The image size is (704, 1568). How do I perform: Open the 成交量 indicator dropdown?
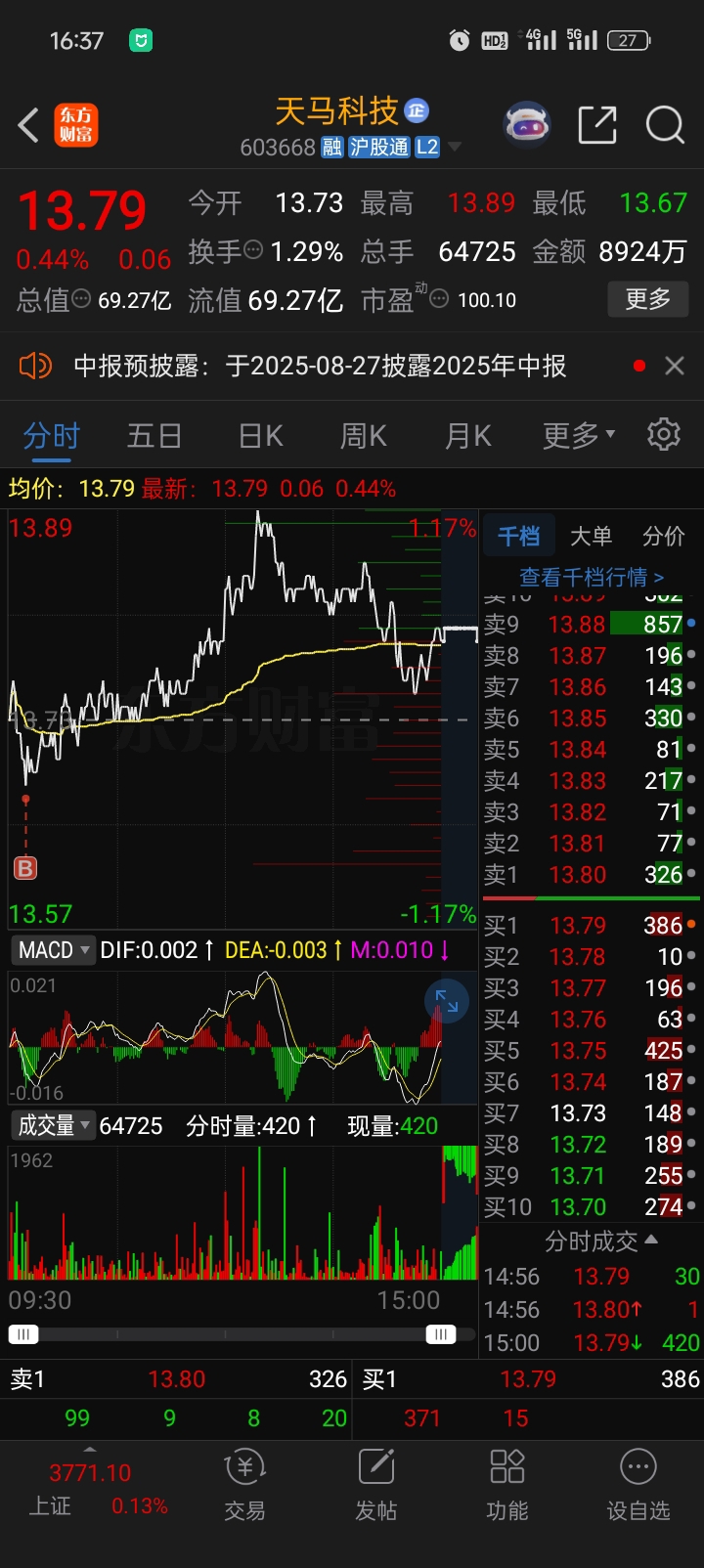tap(54, 1125)
